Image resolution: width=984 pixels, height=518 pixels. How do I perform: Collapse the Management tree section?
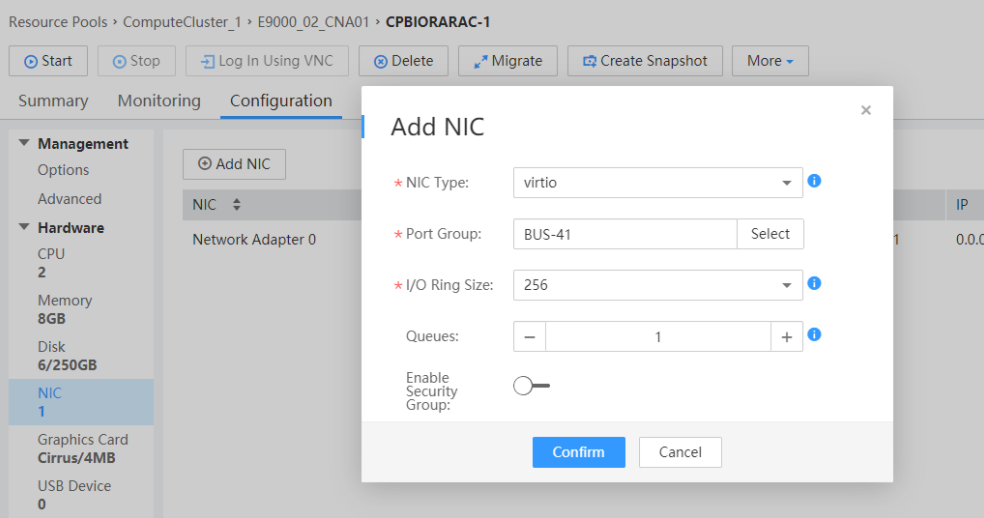pyautogui.click(x=24, y=144)
